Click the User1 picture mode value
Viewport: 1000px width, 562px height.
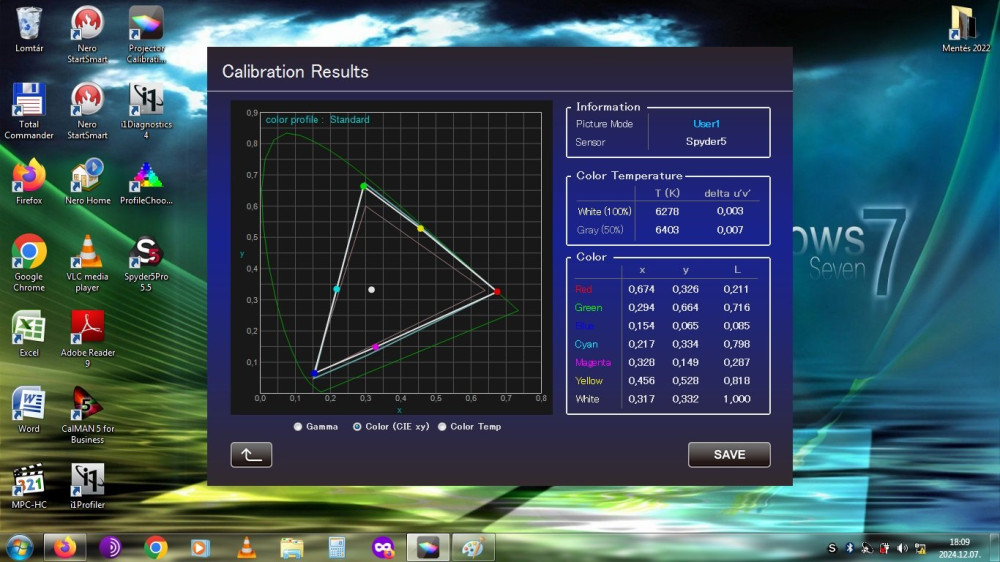pyautogui.click(x=706, y=124)
